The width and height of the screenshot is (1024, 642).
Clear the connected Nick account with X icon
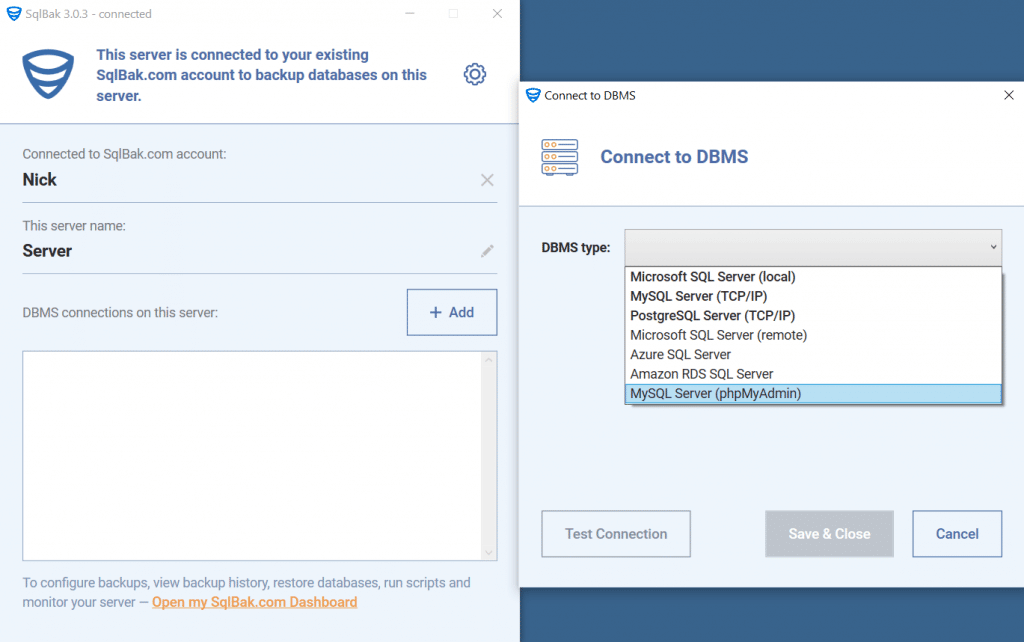[x=487, y=180]
